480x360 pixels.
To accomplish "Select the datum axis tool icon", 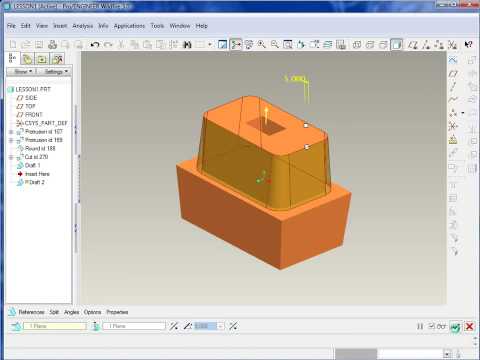I will pos(453,86).
